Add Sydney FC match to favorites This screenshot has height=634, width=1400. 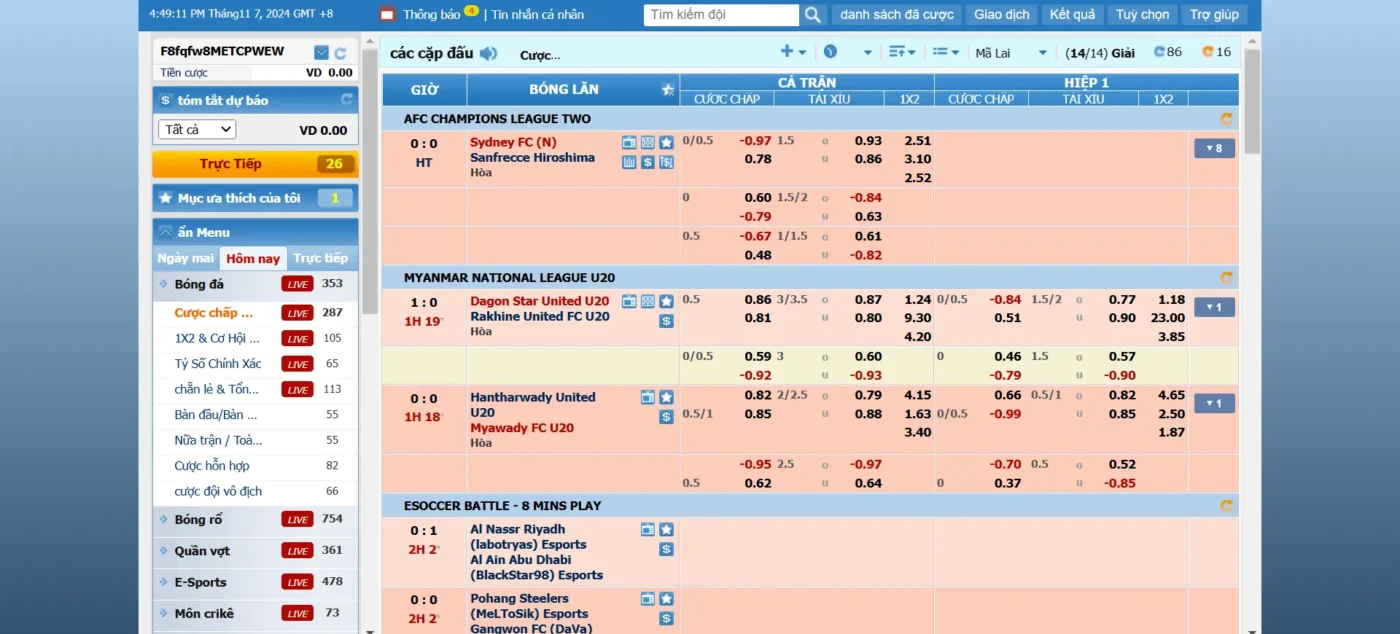point(666,143)
